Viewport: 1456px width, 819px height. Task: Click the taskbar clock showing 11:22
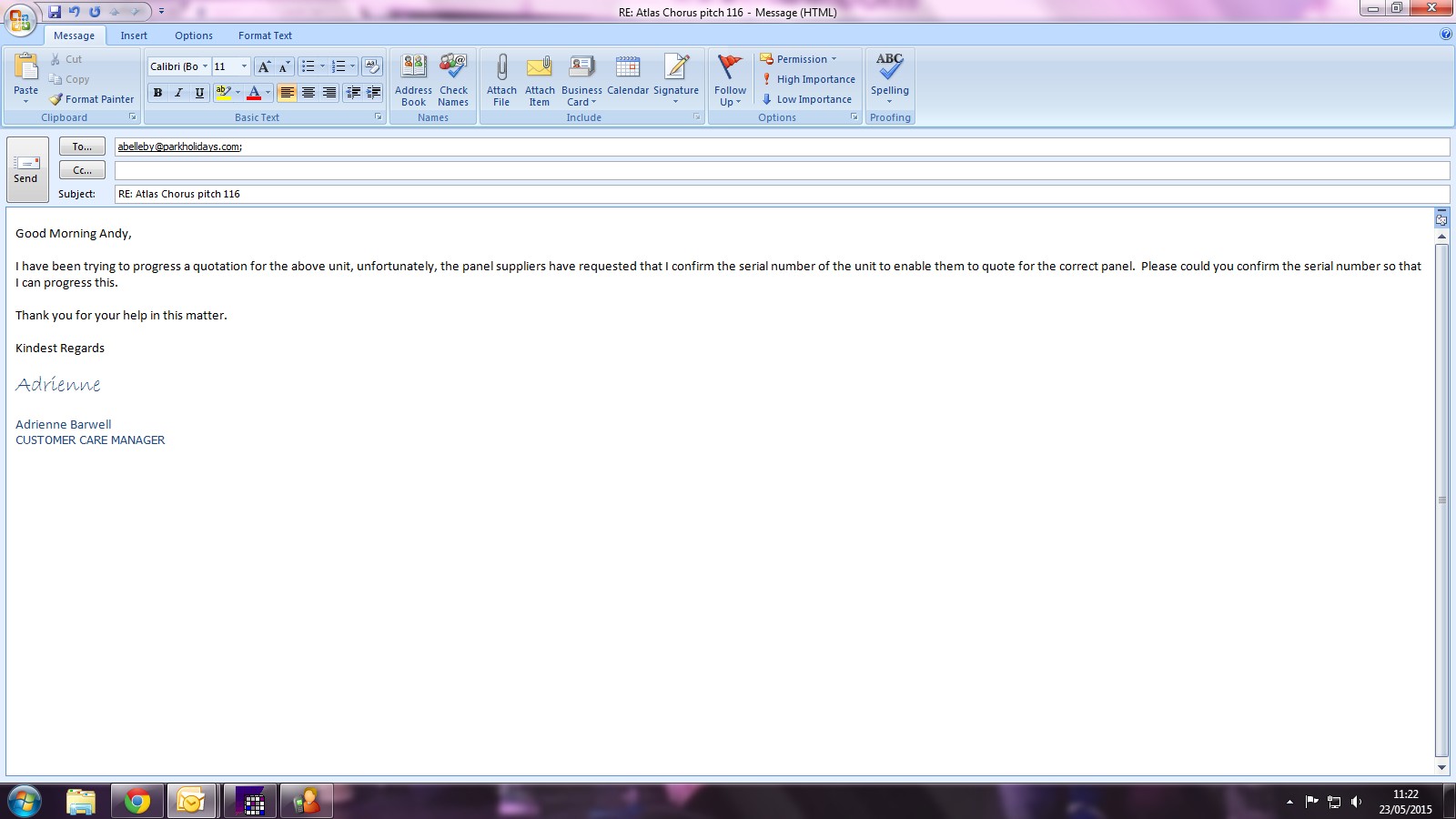(x=1405, y=802)
